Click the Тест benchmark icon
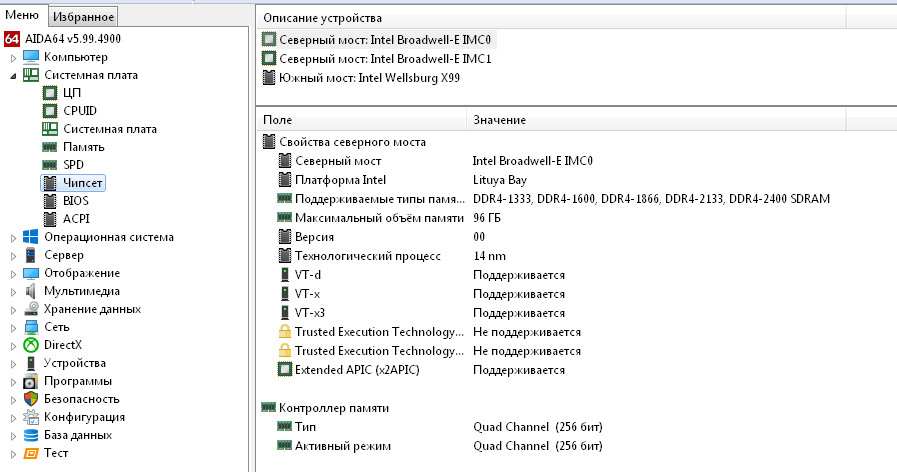Image resolution: width=897 pixels, height=472 pixels. point(31,453)
